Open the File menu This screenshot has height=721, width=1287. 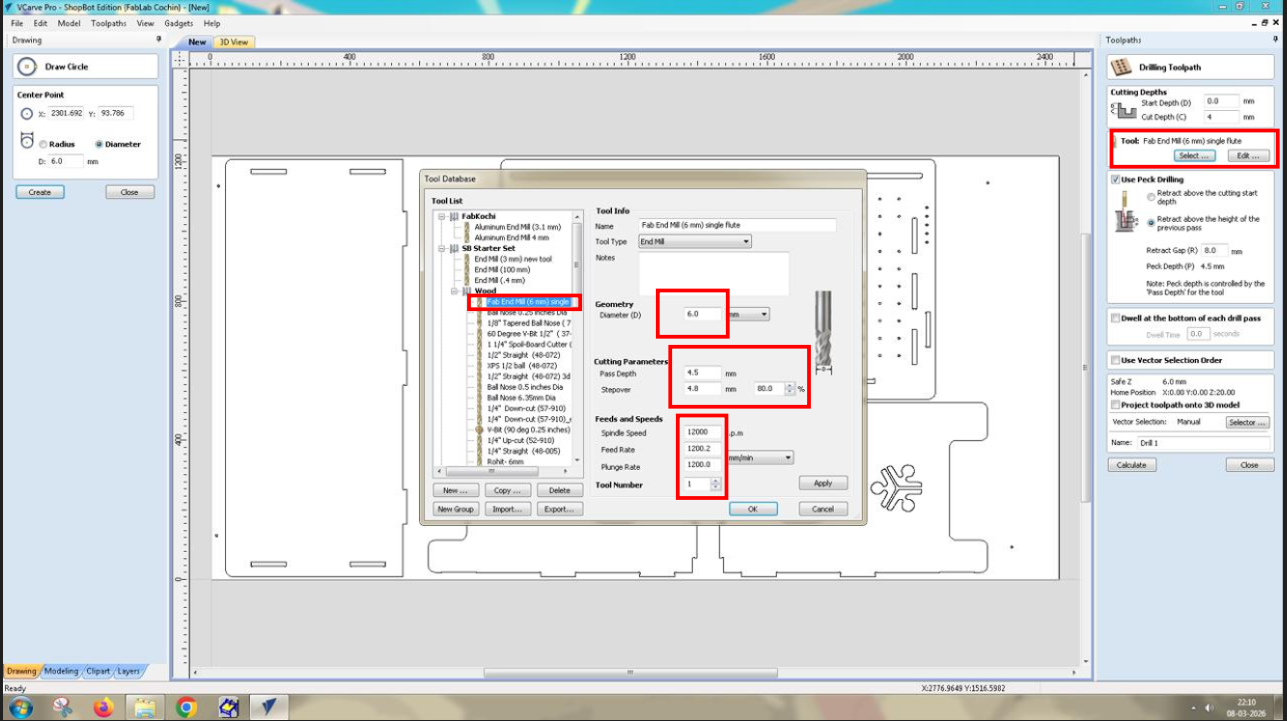tap(18, 23)
